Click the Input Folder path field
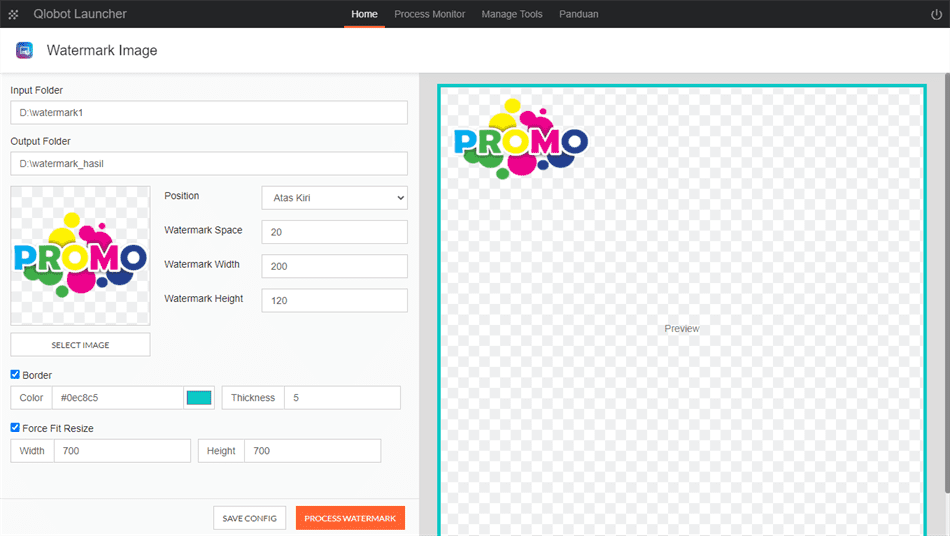 click(x=209, y=112)
